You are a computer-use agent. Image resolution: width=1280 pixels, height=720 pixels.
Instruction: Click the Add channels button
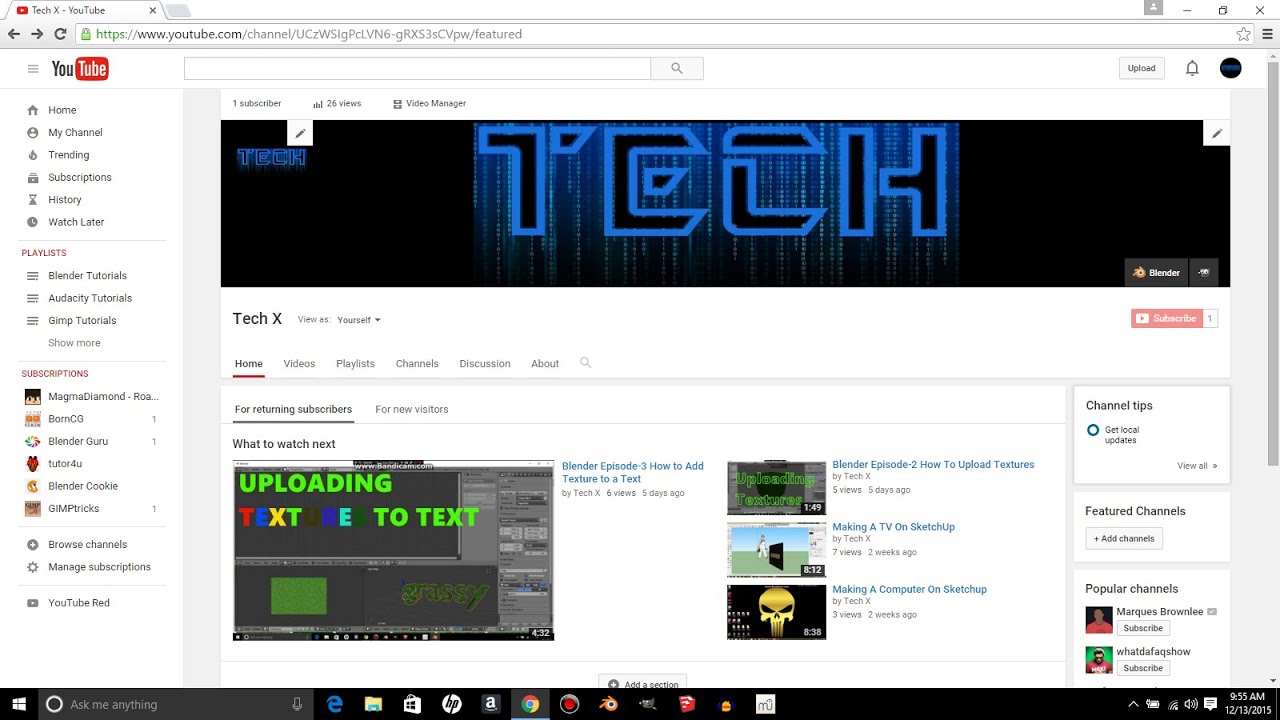pyautogui.click(x=1124, y=538)
